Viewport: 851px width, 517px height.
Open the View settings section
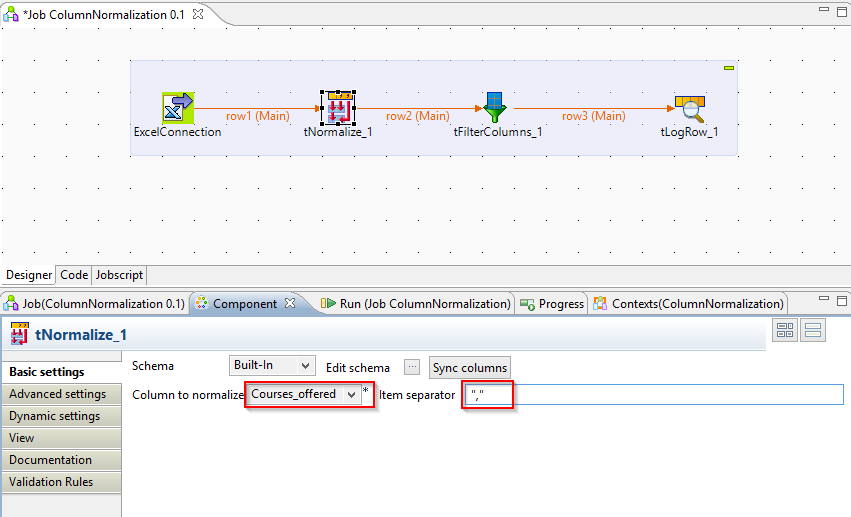point(61,438)
